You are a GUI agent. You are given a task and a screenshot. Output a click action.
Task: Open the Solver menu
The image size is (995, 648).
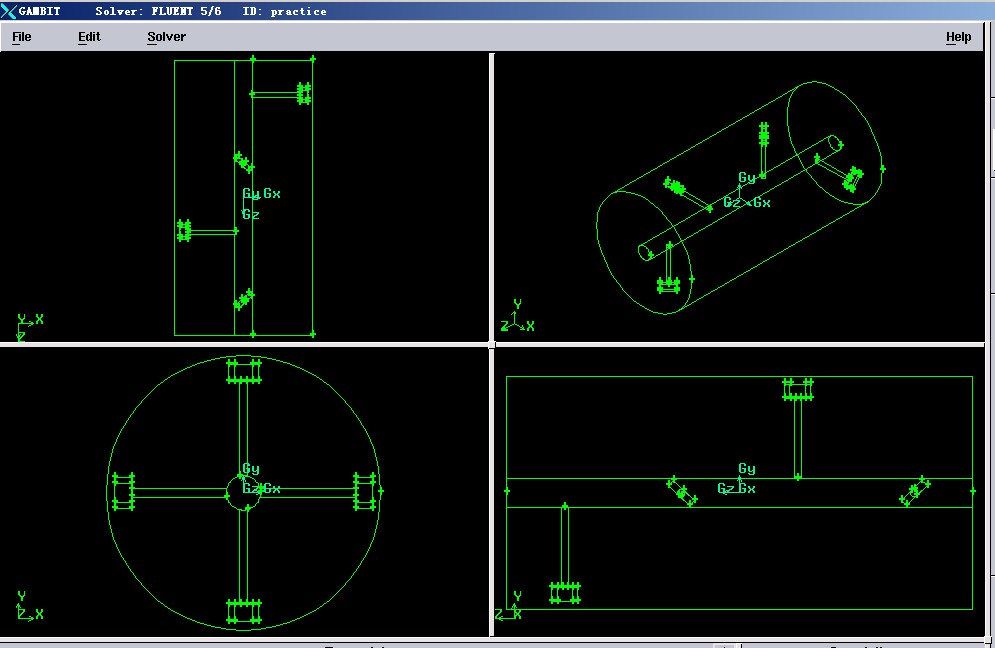(x=166, y=37)
